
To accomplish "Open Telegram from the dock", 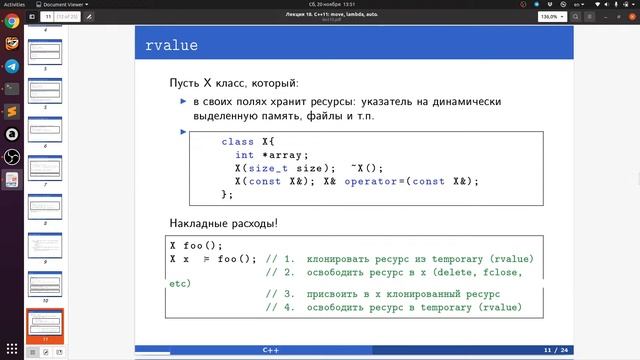I will coord(12,66).
